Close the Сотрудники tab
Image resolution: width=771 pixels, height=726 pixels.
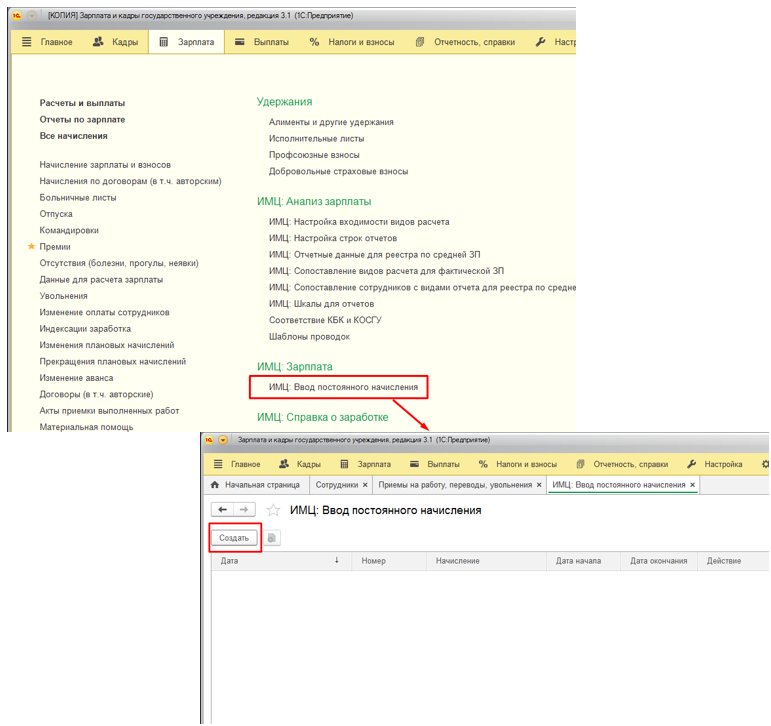tap(365, 485)
